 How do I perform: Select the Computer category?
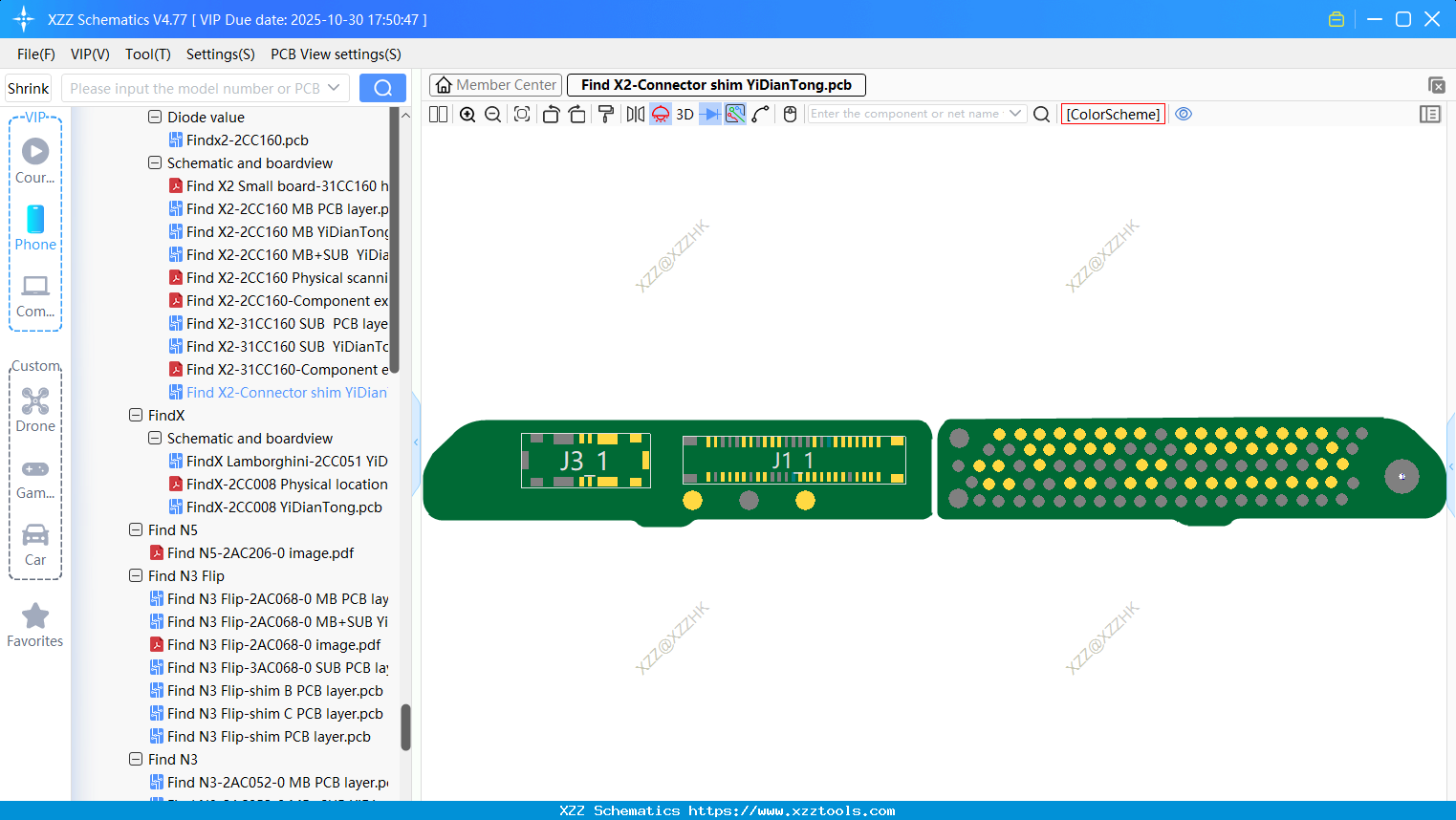click(35, 296)
